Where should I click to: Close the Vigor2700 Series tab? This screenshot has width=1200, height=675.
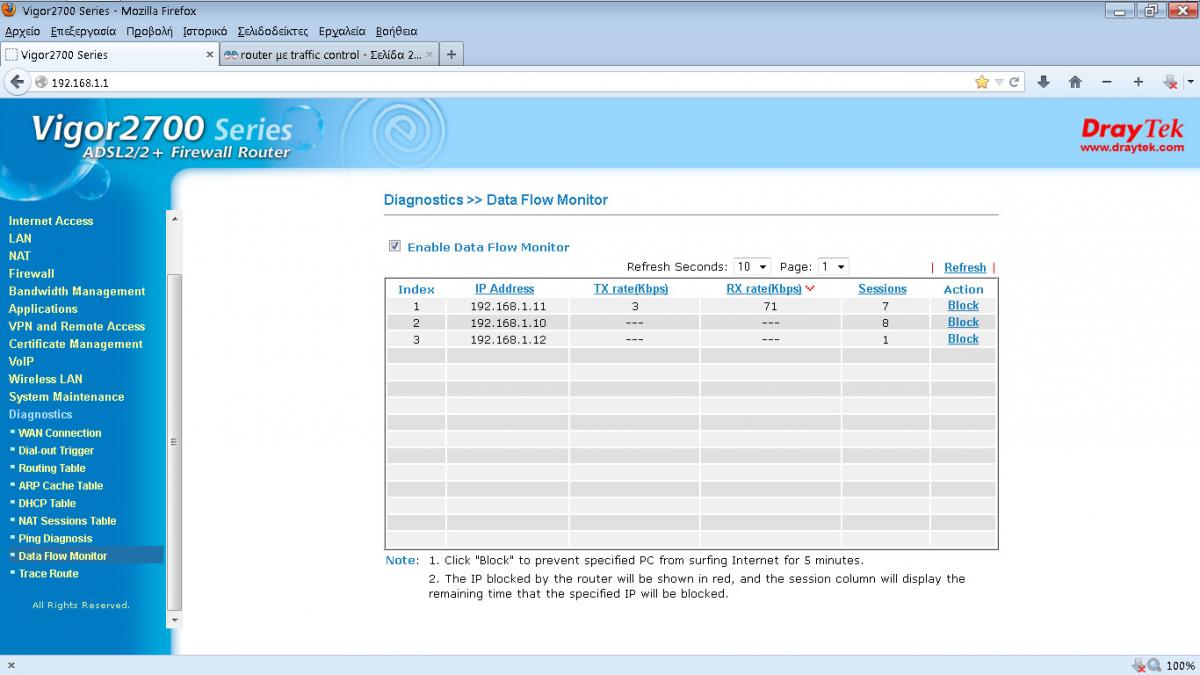[x=210, y=55]
